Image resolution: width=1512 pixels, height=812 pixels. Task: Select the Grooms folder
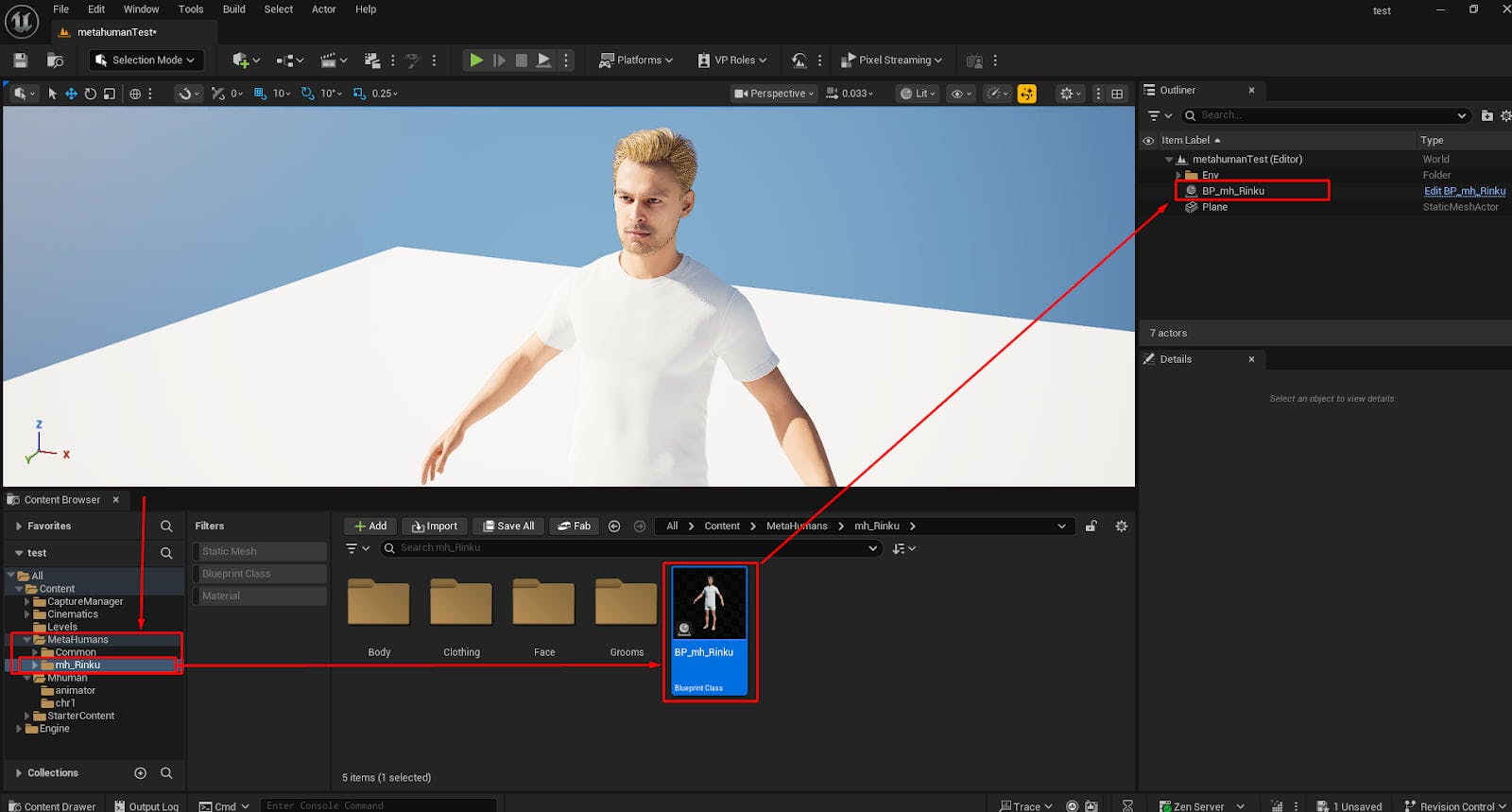coord(627,616)
